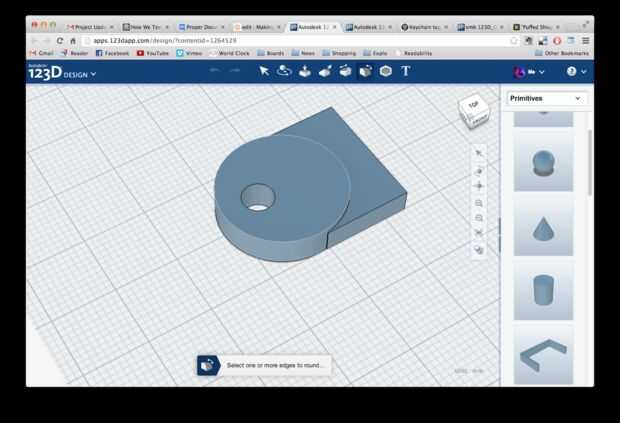Expand the Other Bookmarks folder
The image size is (620, 423).
(562, 53)
